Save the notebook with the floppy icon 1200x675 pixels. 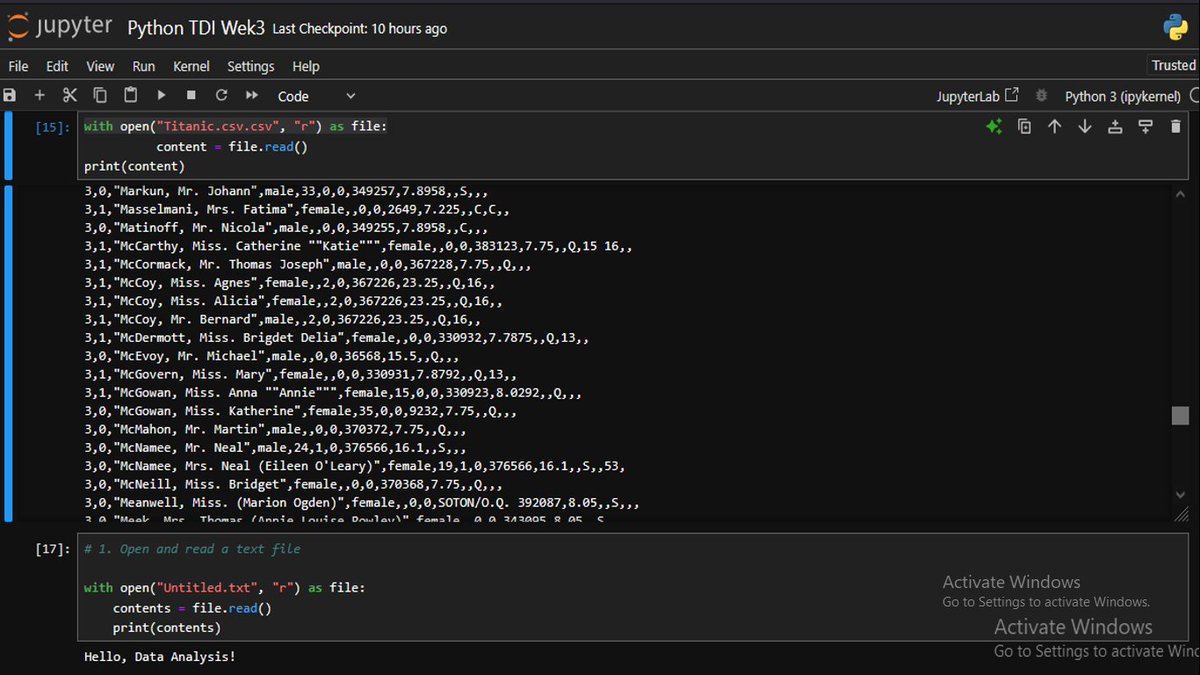[10, 96]
